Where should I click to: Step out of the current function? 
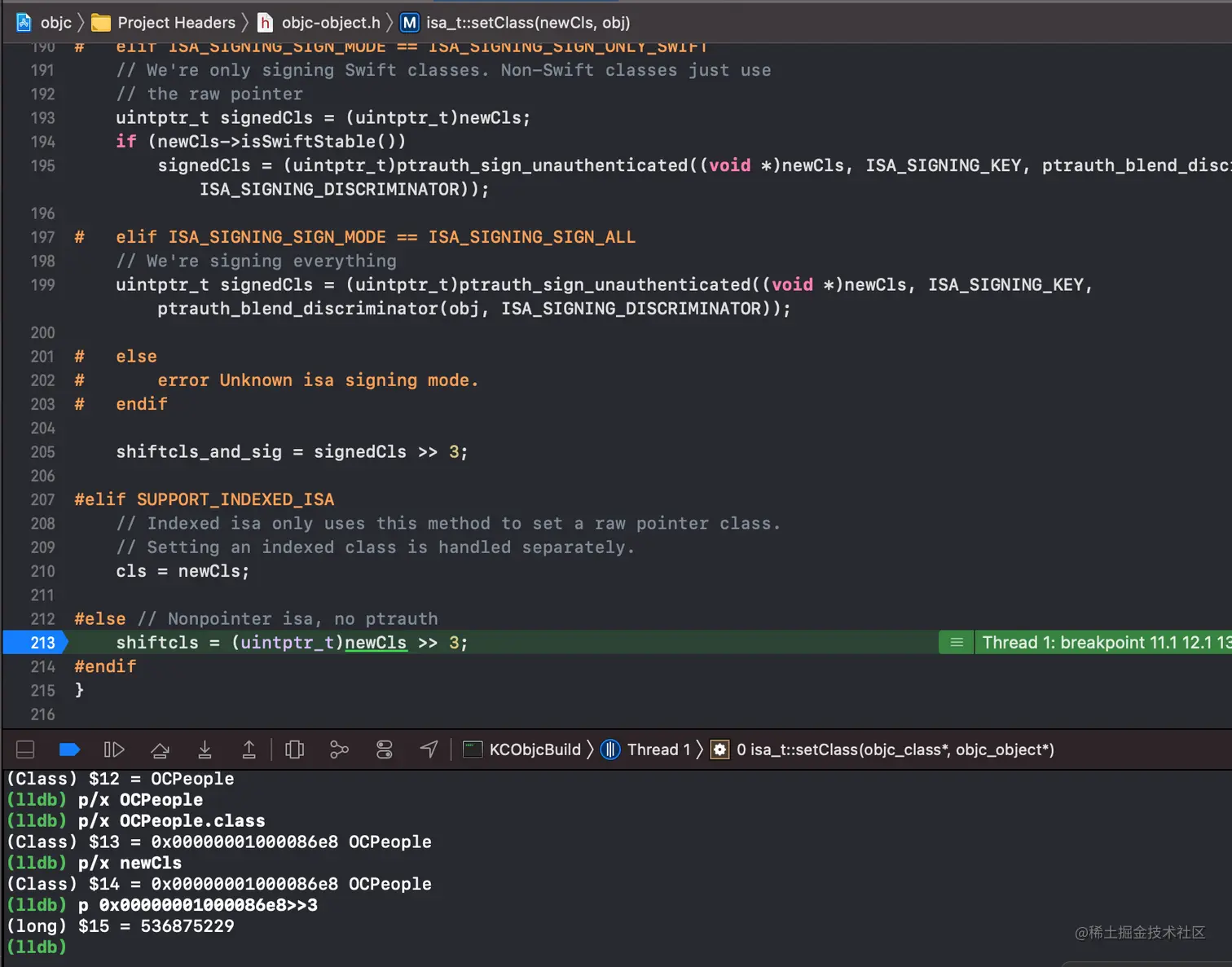click(x=249, y=749)
